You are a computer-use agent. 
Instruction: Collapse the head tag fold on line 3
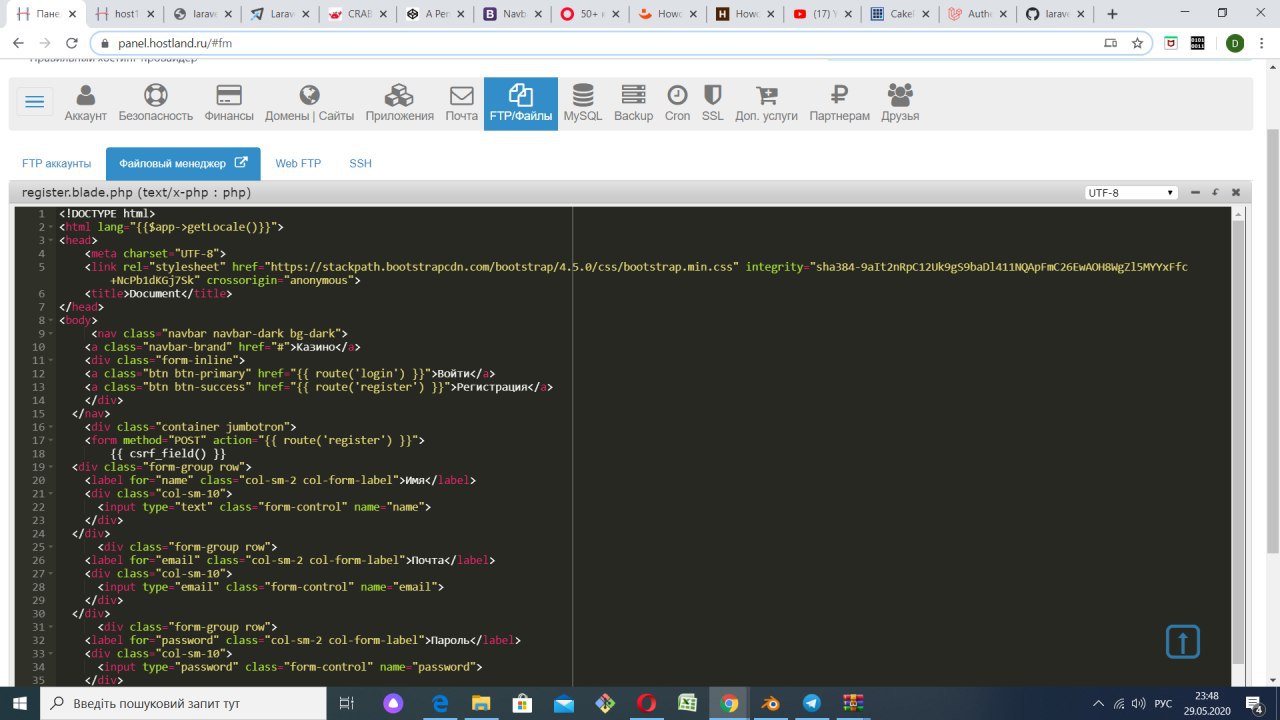tap(52, 240)
